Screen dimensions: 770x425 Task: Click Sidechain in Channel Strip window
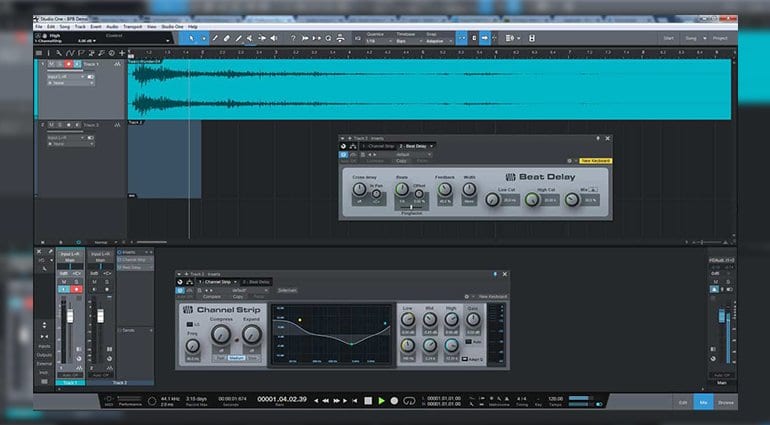[x=287, y=290]
